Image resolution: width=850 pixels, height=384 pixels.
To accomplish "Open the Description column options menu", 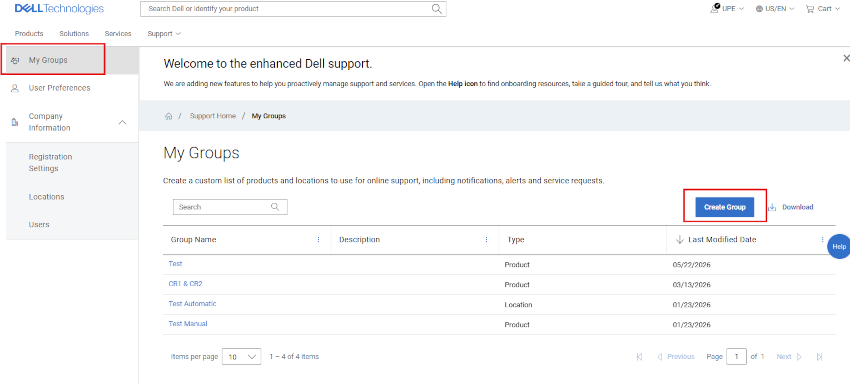I will (486, 240).
